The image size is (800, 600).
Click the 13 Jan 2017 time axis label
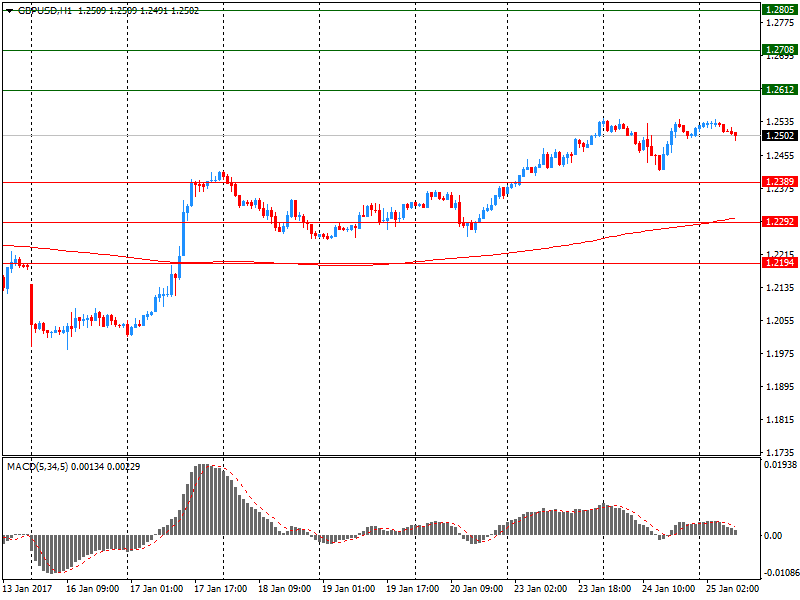pyautogui.click(x=28, y=589)
